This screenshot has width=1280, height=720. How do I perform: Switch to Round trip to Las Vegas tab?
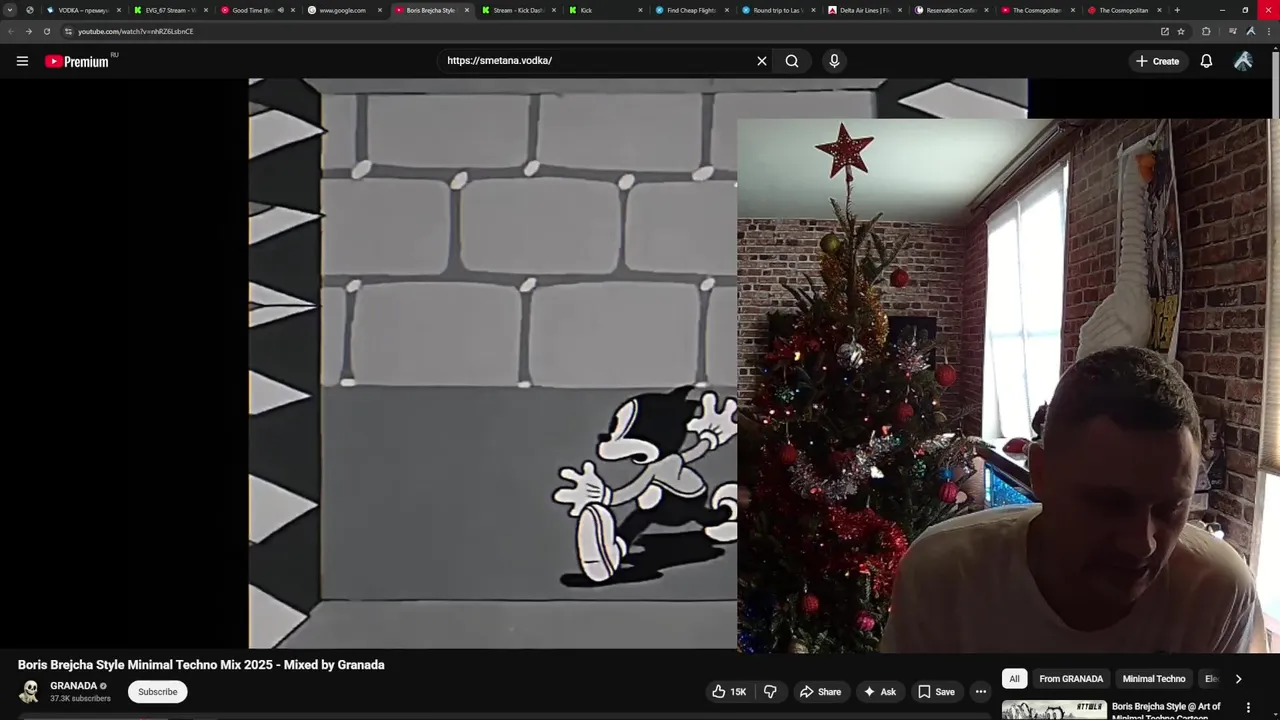click(777, 10)
